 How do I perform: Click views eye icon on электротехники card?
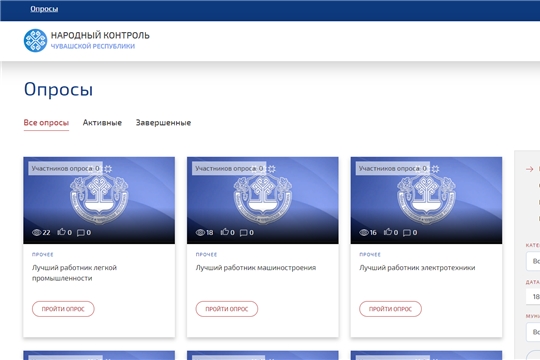pos(364,233)
